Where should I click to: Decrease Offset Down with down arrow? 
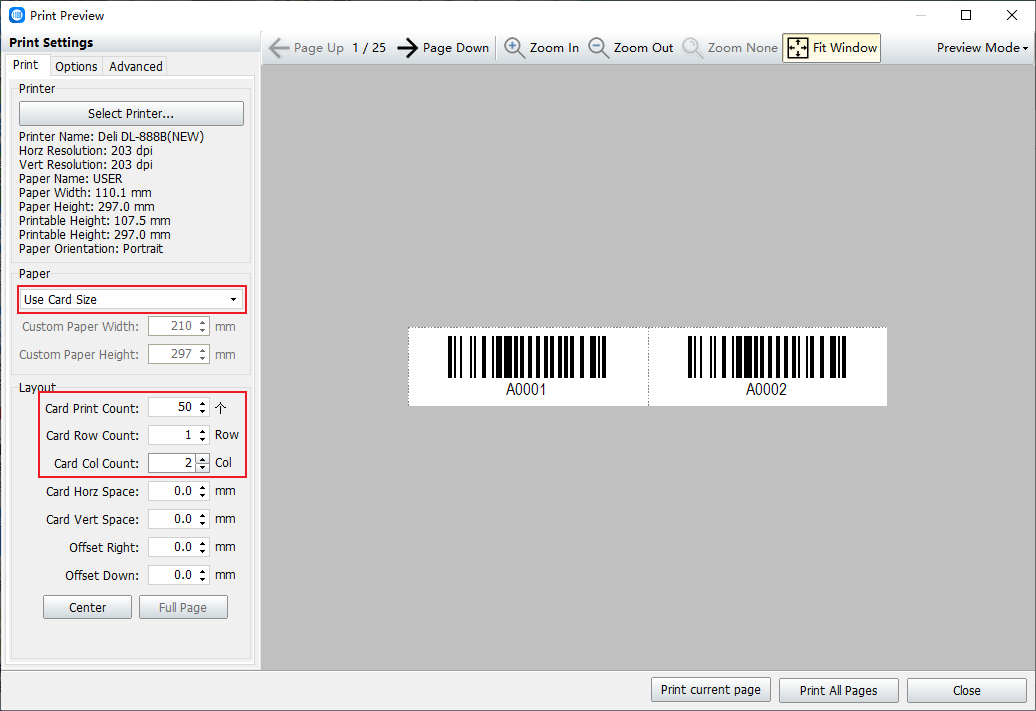point(203,580)
